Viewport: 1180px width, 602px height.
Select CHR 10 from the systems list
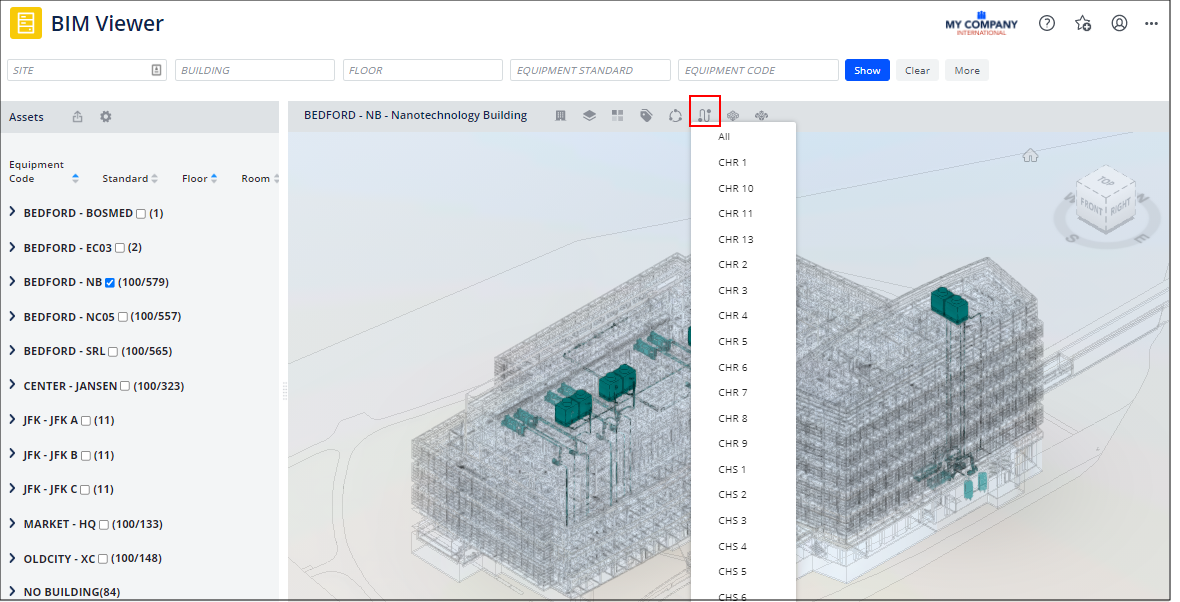pyautogui.click(x=736, y=188)
